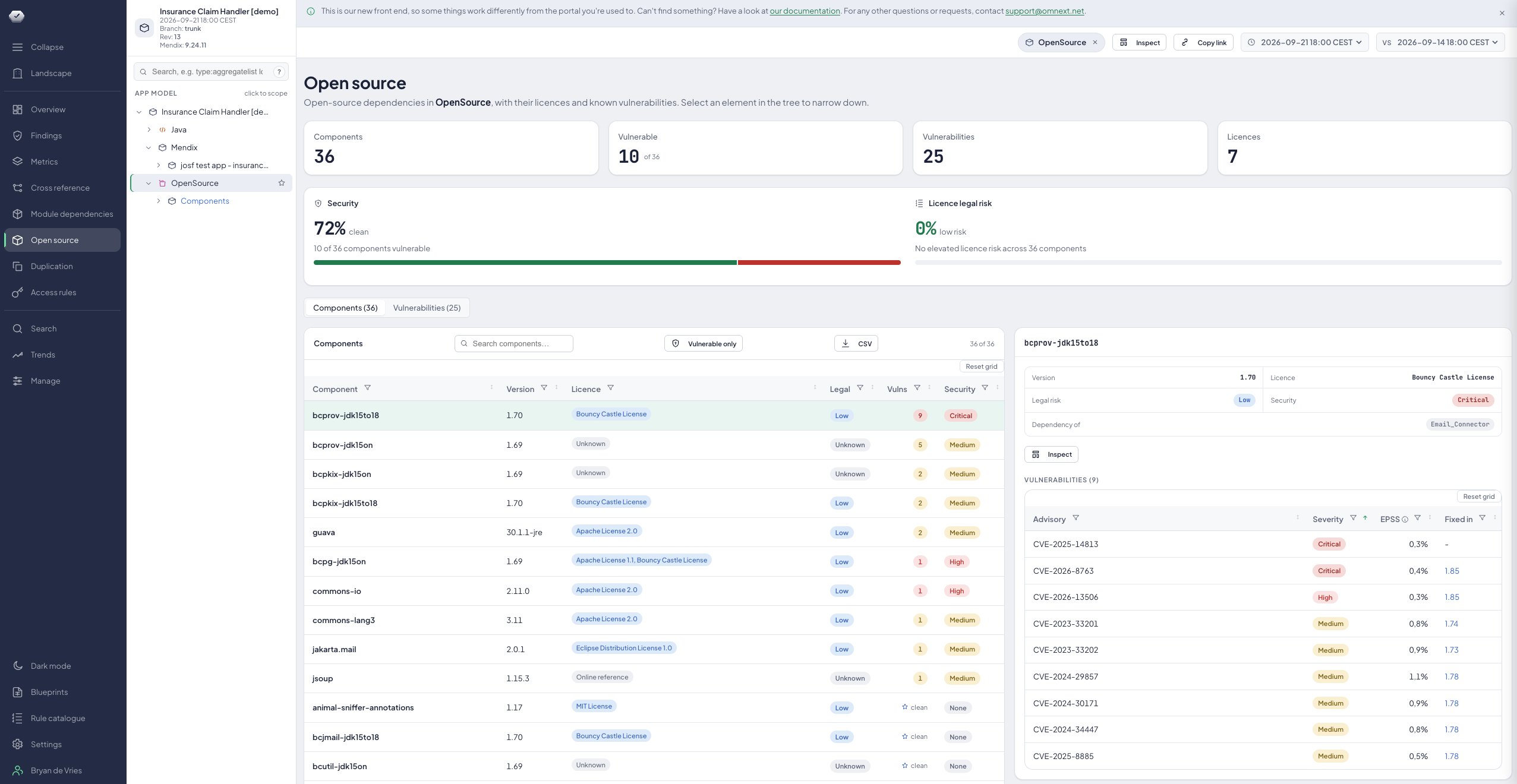Open the our documentation link
Image resolution: width=1517 pixels, height=784 pixels.
pos(805,11)
